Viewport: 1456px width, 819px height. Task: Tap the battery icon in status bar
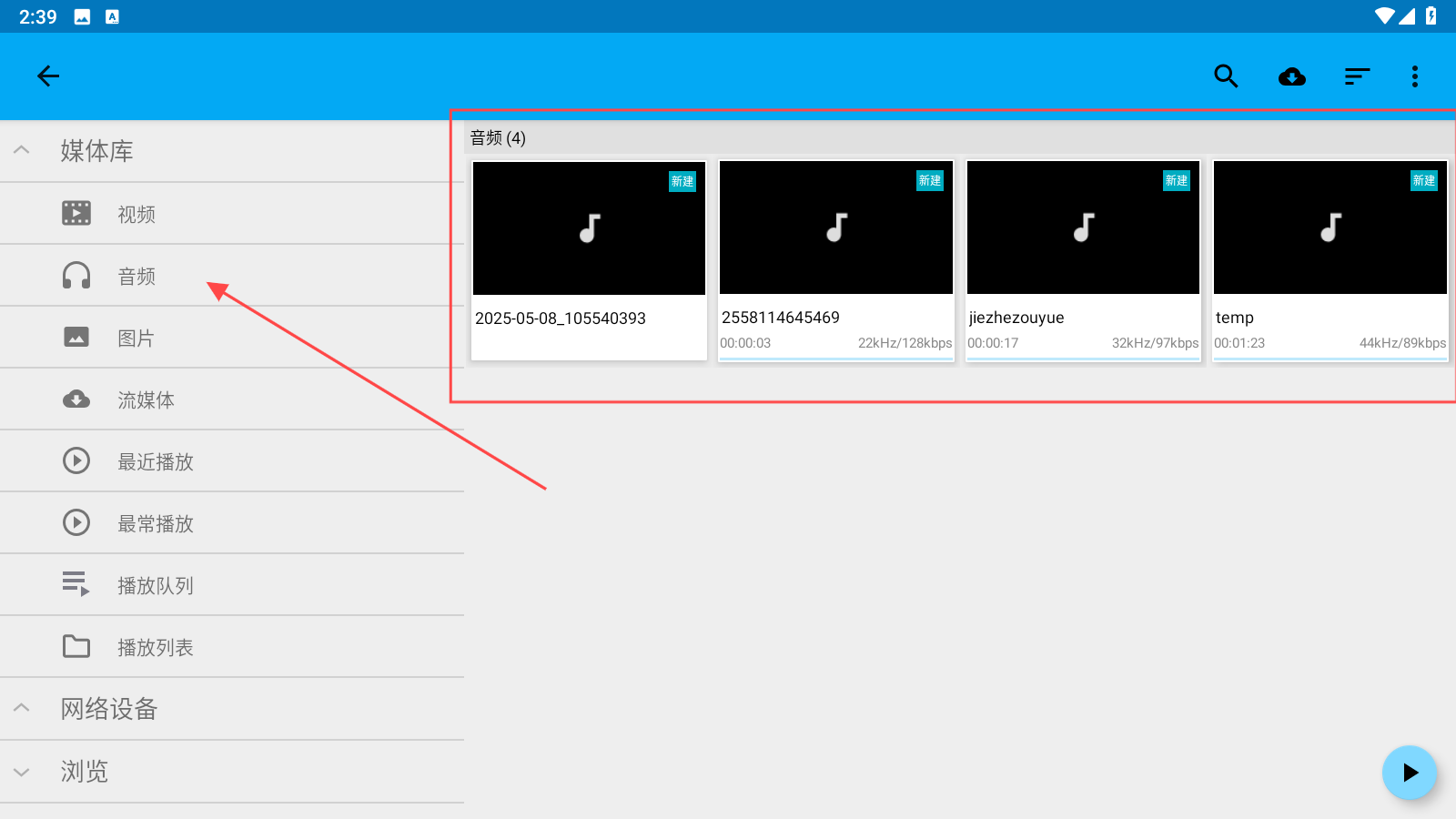tap(1431, 16)
